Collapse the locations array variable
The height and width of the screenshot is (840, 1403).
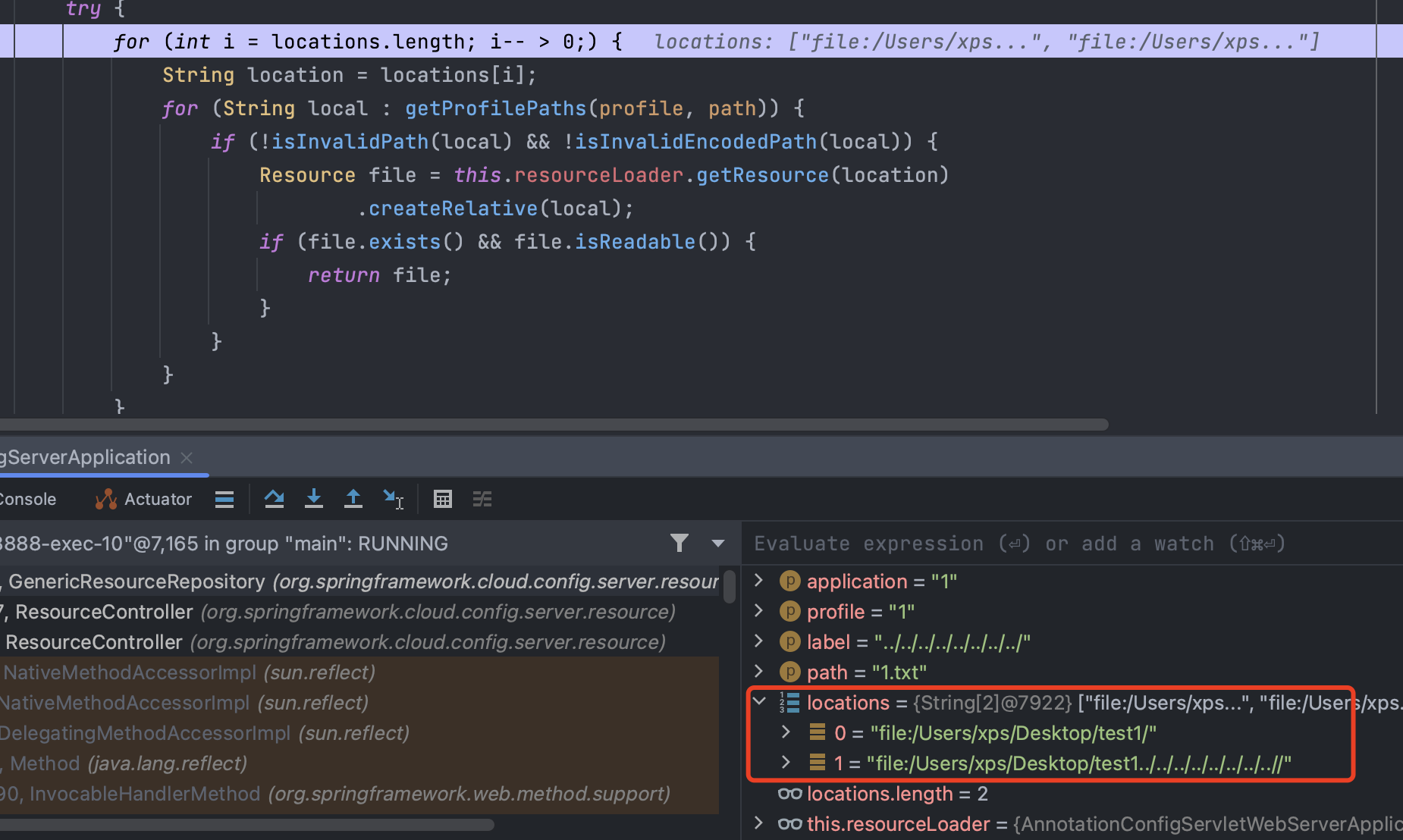pyautogui.click(x=759, y=702)
